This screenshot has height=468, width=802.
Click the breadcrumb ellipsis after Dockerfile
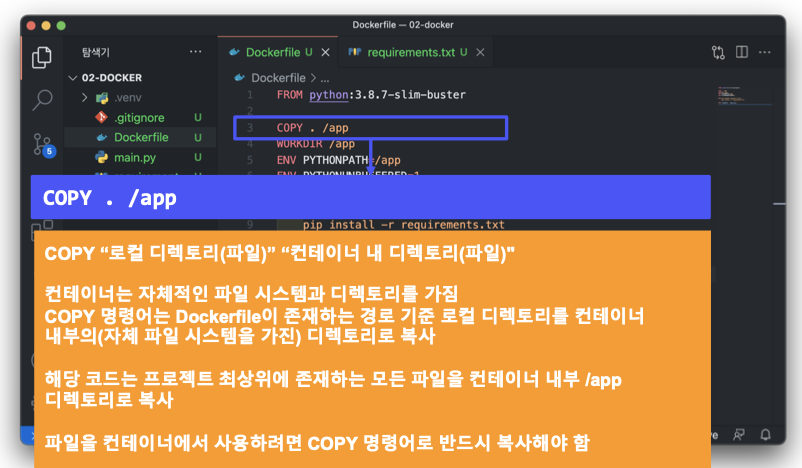point(325,78)
